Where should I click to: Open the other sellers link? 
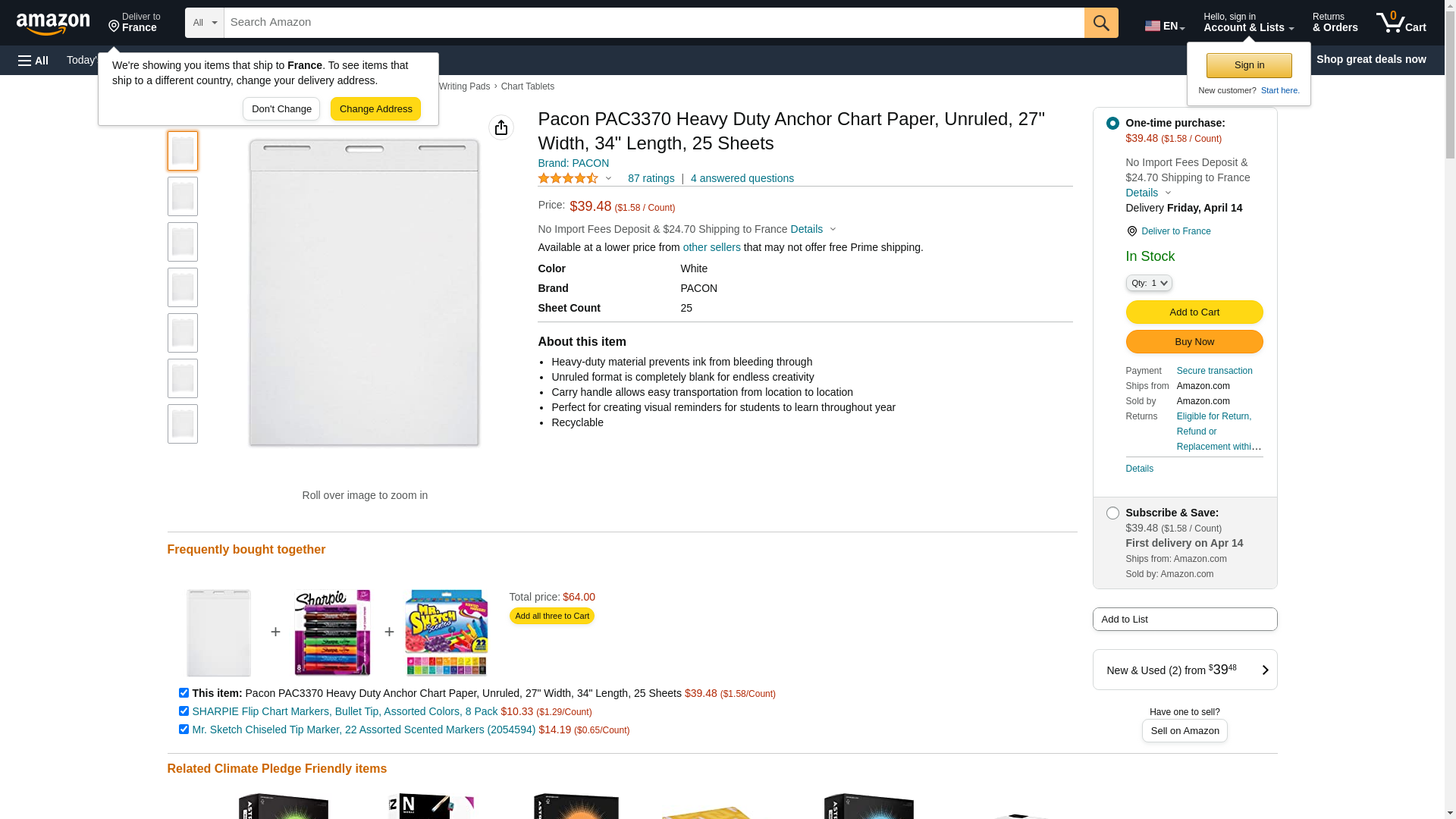[x=711, y=247]
